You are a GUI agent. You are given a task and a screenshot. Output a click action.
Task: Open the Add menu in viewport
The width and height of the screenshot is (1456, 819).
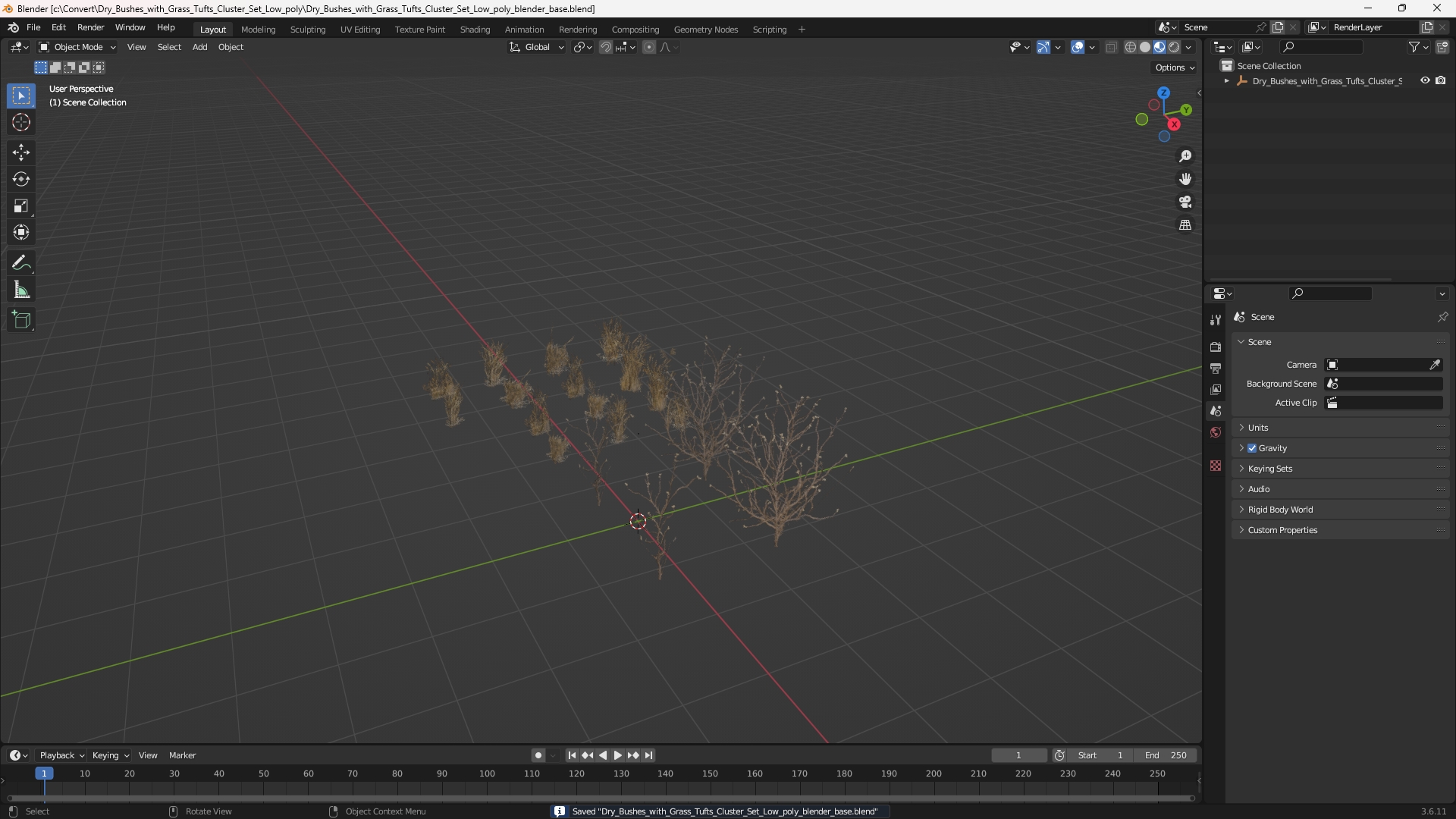199,47
